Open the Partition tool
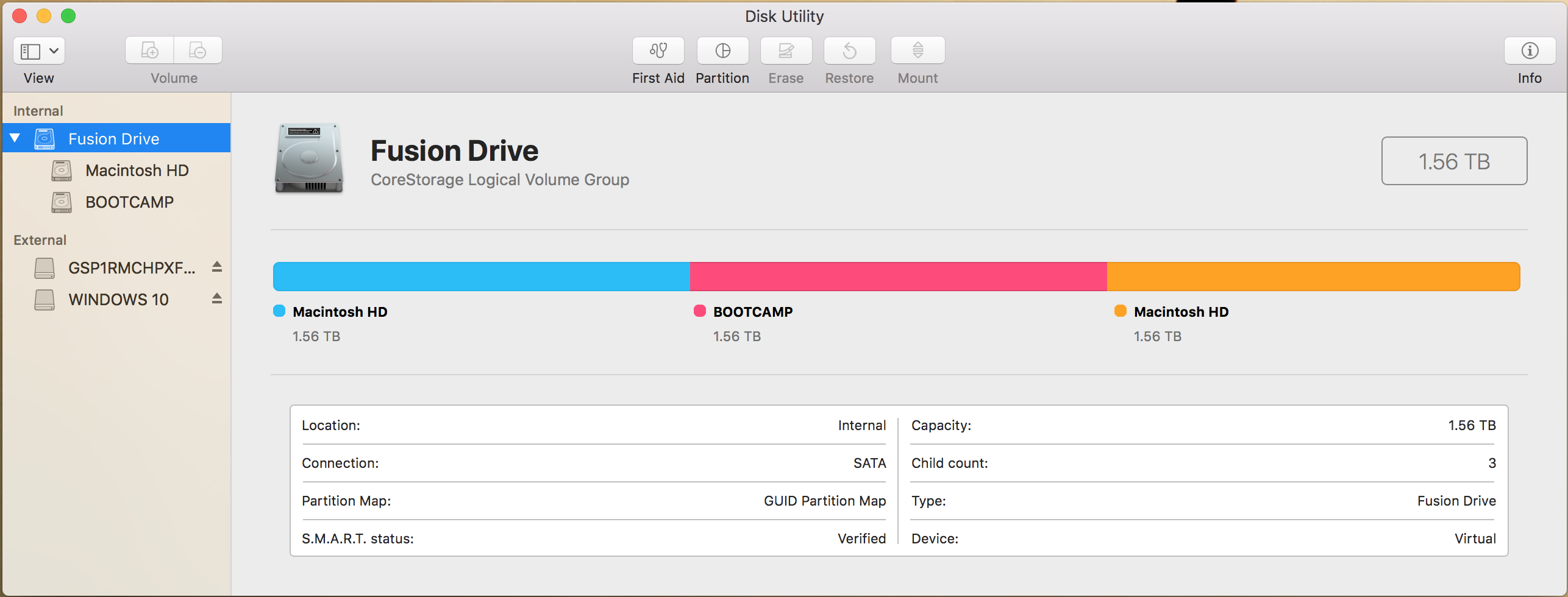 pos(722,51)
